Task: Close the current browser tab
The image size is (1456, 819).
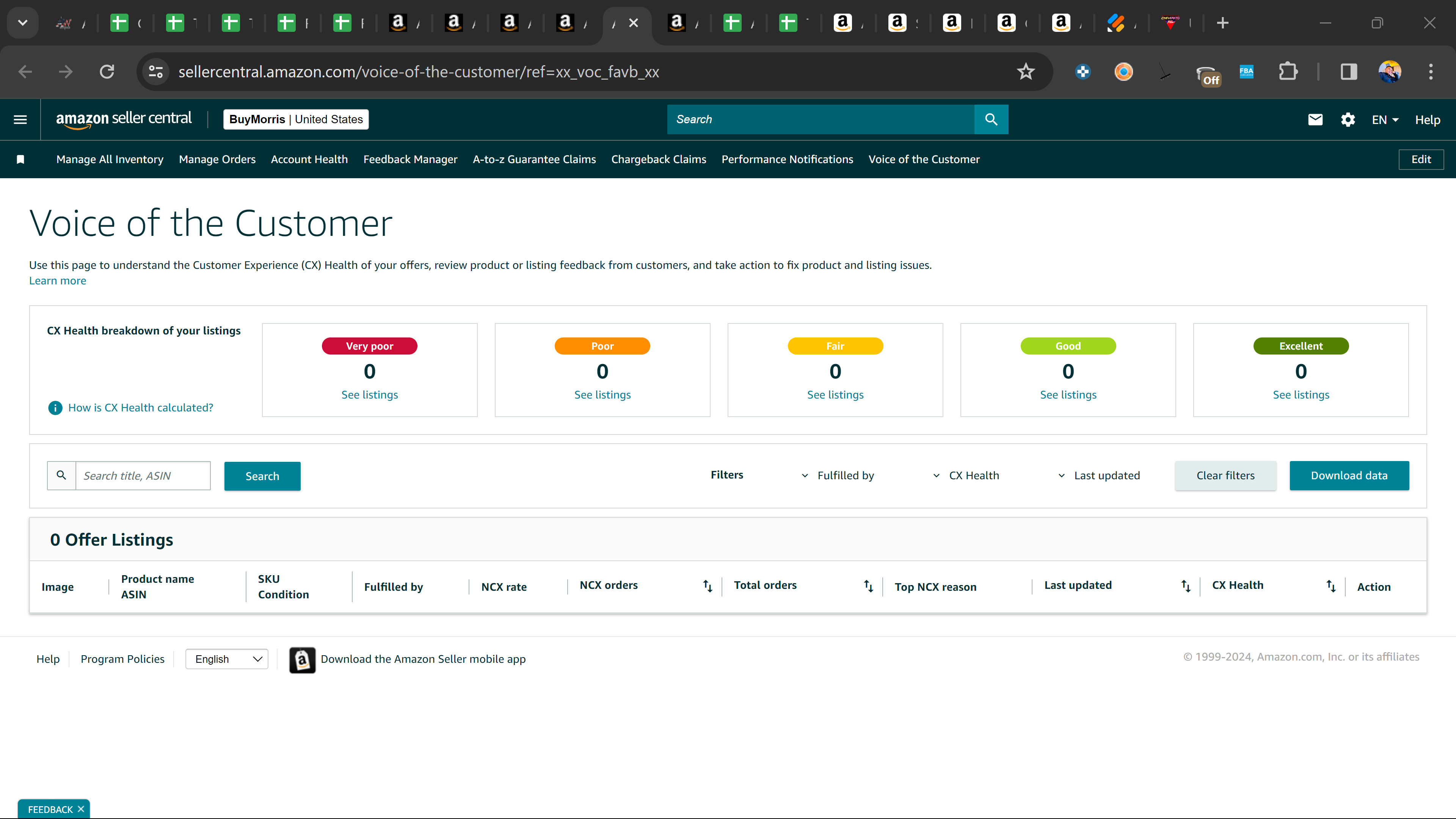Action: (x=634, y=23)
